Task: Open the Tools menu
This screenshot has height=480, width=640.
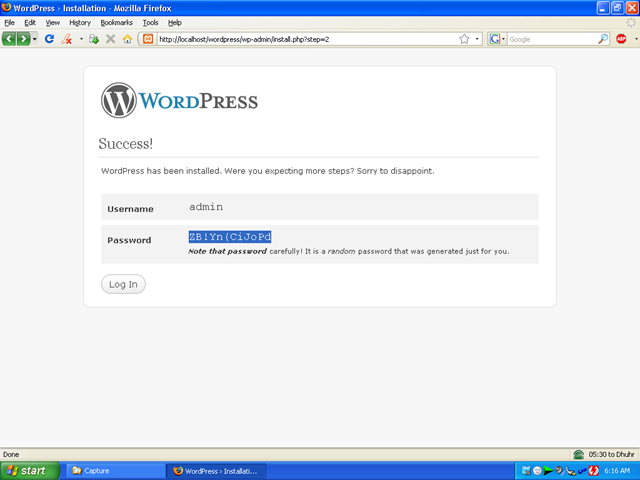Action: [x=151, y=23]
